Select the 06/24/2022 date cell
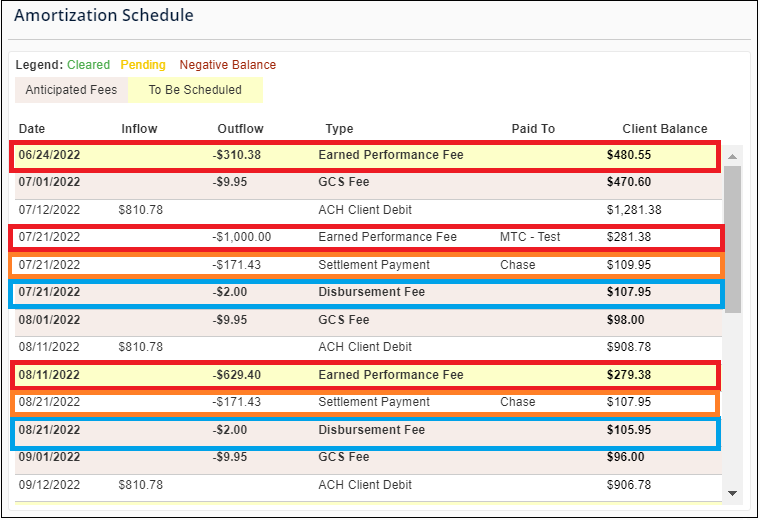 pyautogui.click(x=49, y=155)
